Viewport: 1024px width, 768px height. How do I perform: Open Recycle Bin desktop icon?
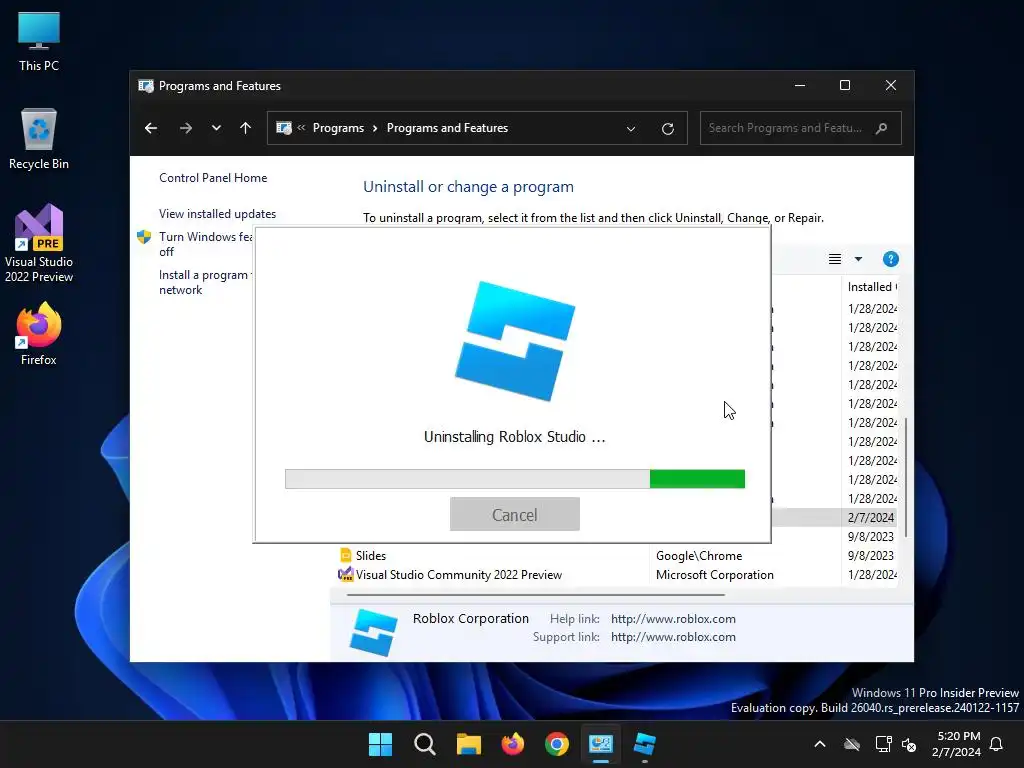click(x=39, y=139)
